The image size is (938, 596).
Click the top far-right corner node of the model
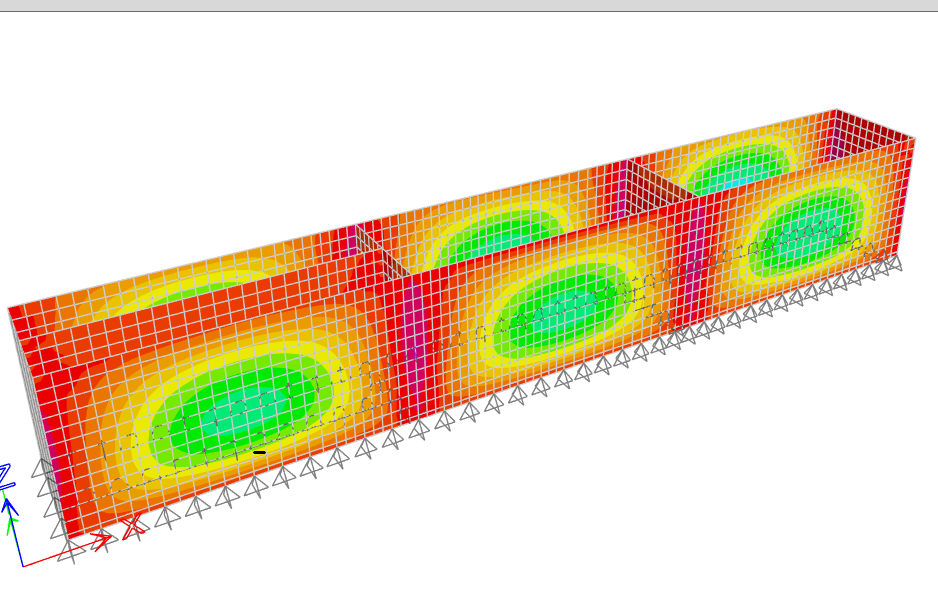point(914,136)
